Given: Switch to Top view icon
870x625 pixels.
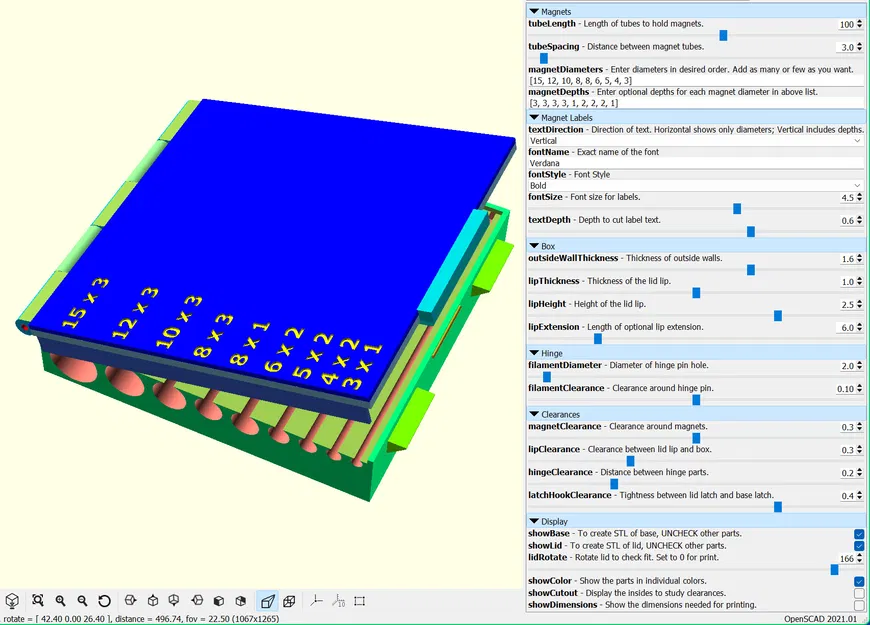Looking at the screenshot, I should [153, 600].
